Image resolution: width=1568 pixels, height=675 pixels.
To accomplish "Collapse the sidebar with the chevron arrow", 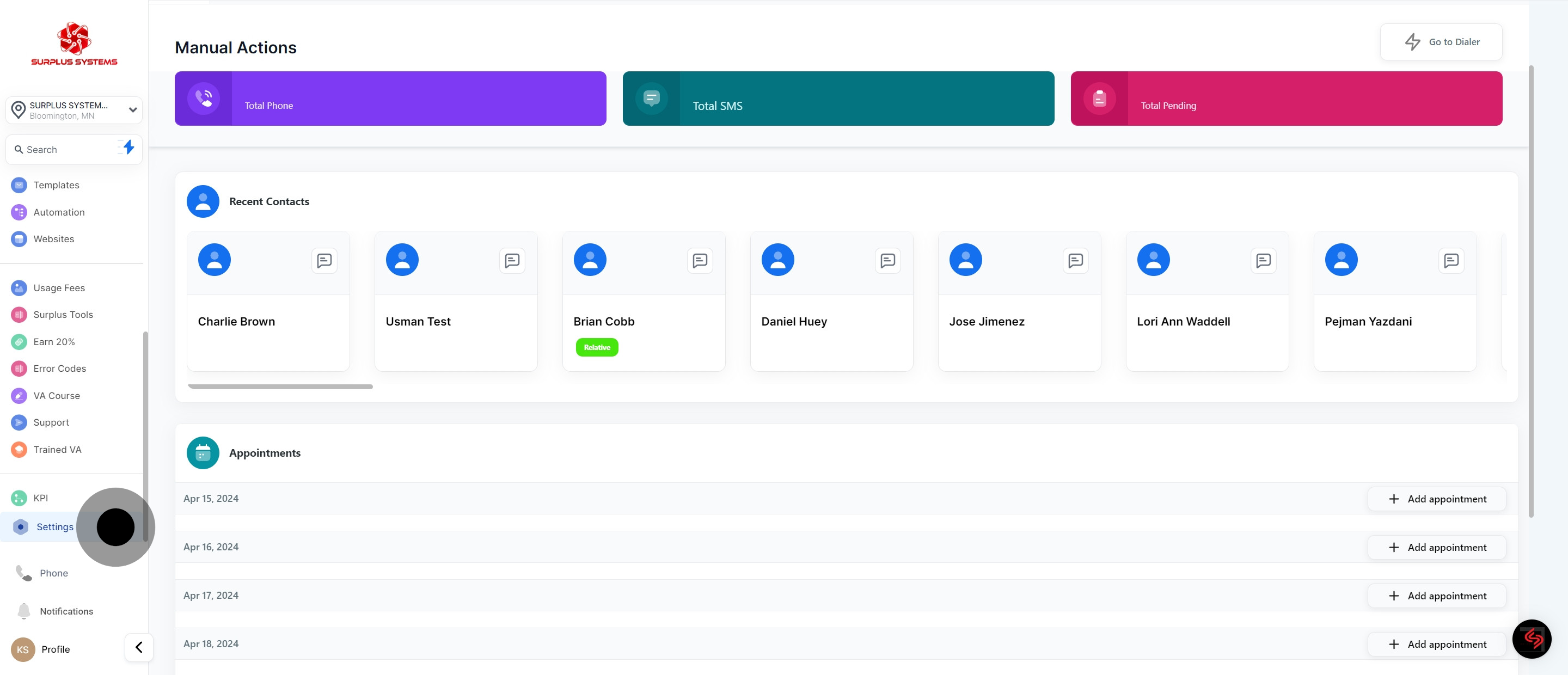I will [139, 647].
